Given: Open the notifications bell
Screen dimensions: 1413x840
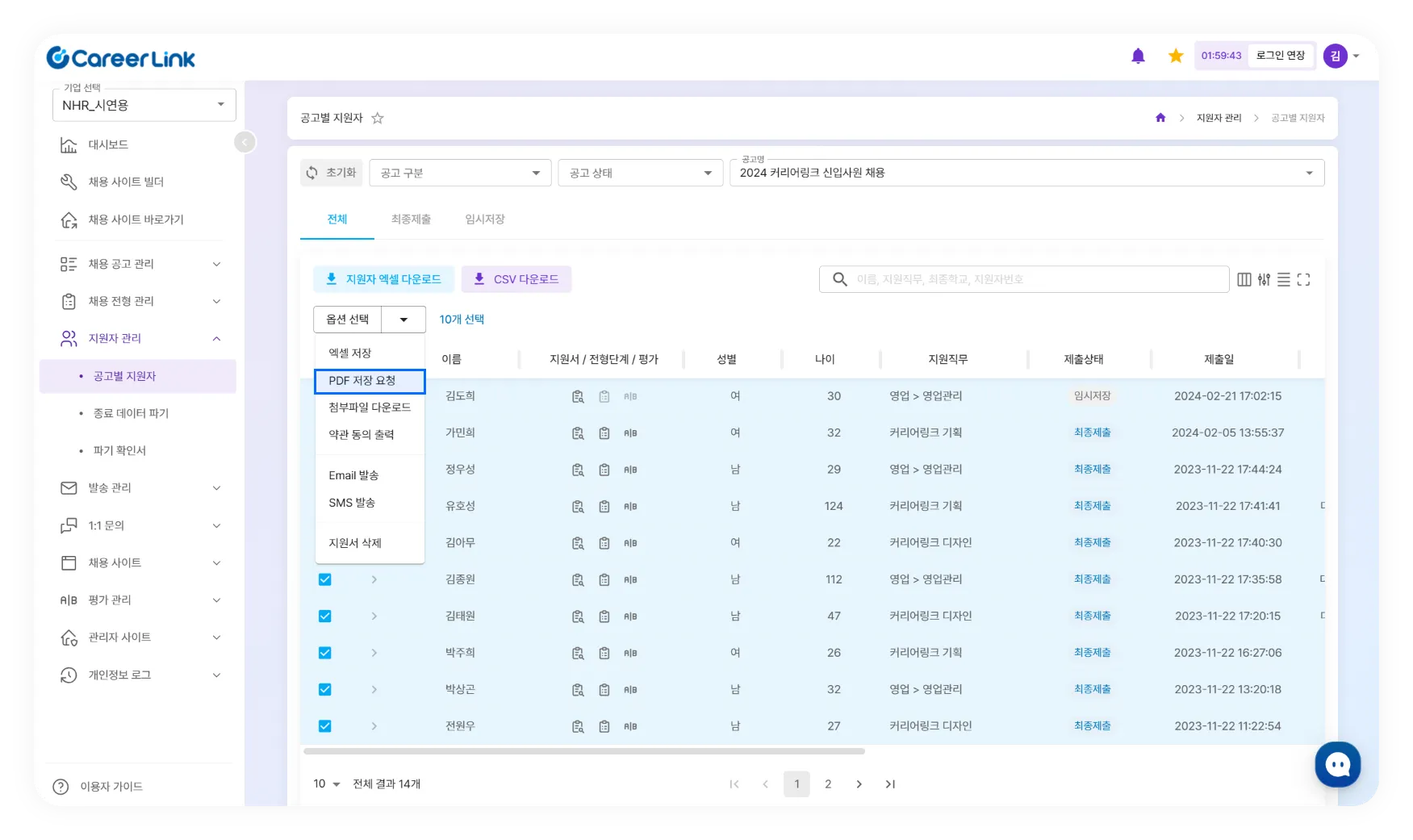Looking at the screenshot, I should tap(1138, 56).
